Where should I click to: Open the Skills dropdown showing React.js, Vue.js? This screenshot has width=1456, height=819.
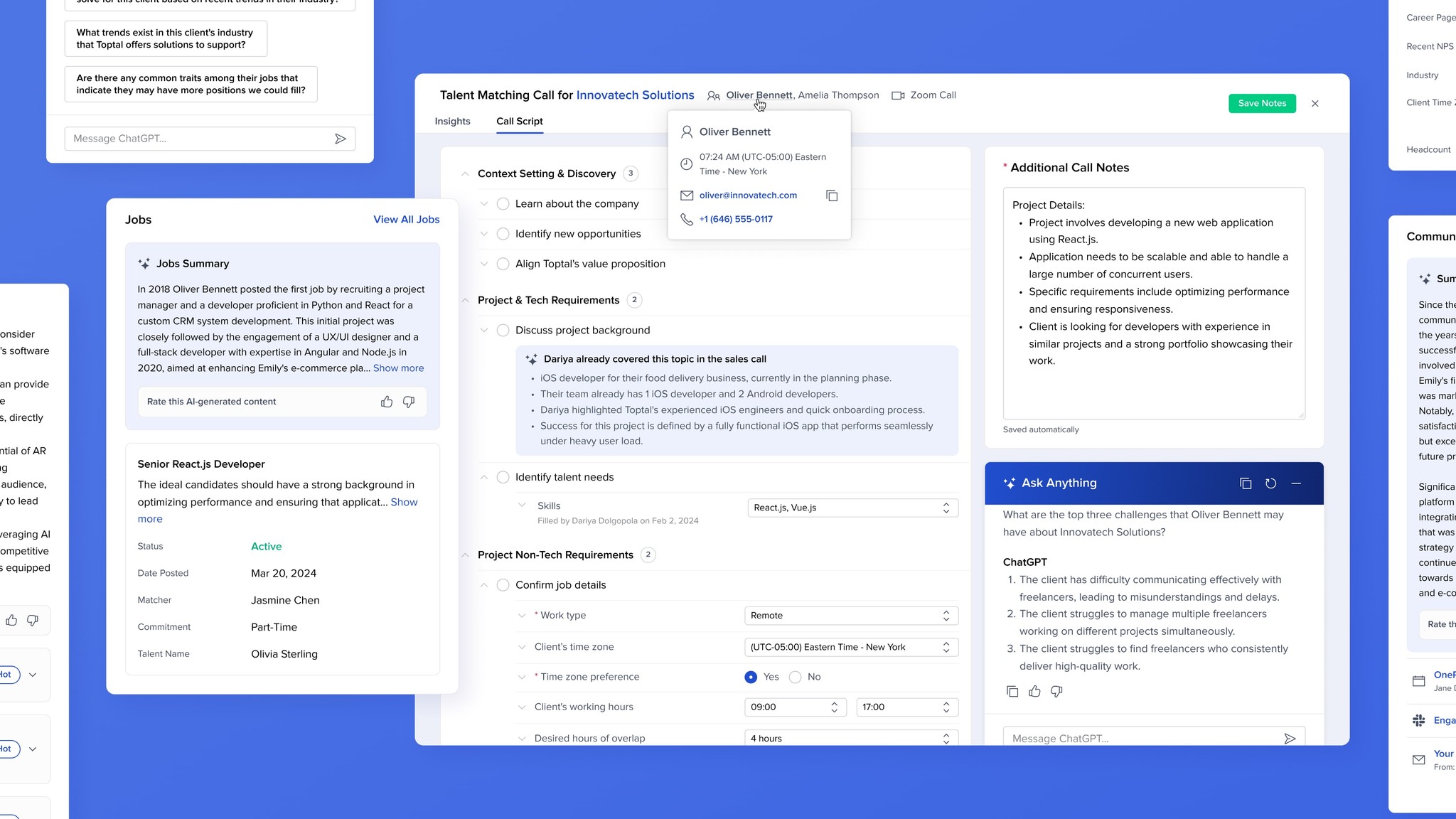(852, 508)
